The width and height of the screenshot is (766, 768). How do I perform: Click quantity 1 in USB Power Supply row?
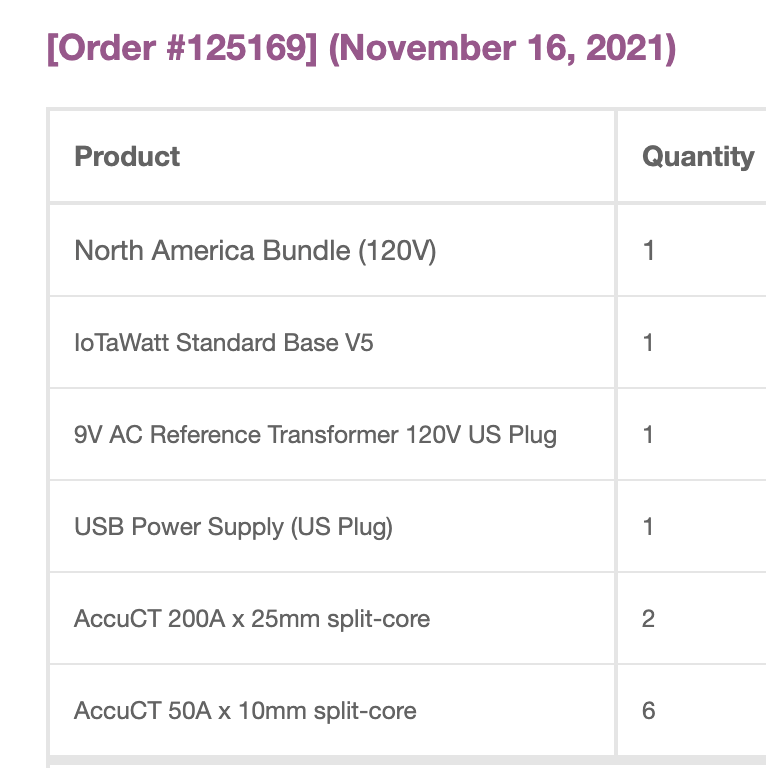(649, 527)
